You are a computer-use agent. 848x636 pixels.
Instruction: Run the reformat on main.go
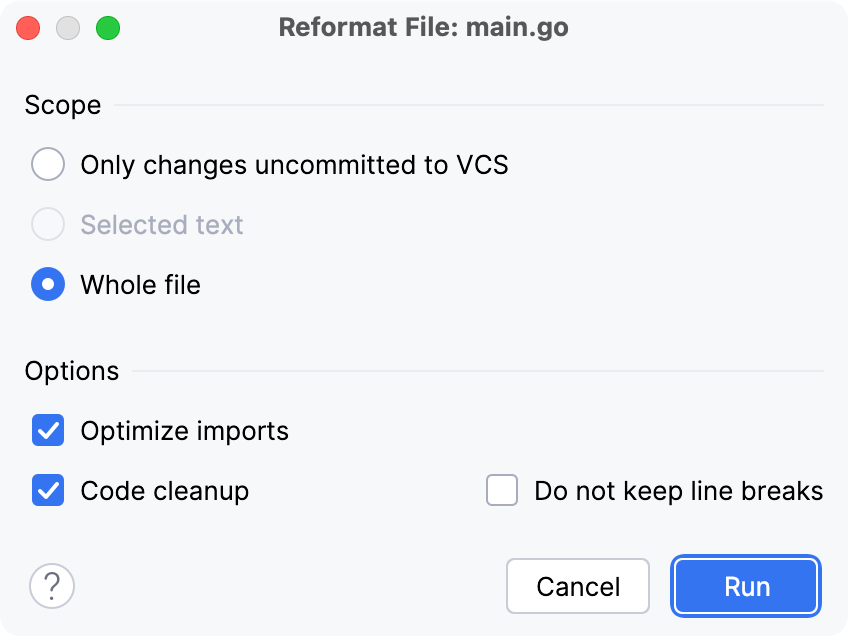pyautogui.click(x=745, y=586)
